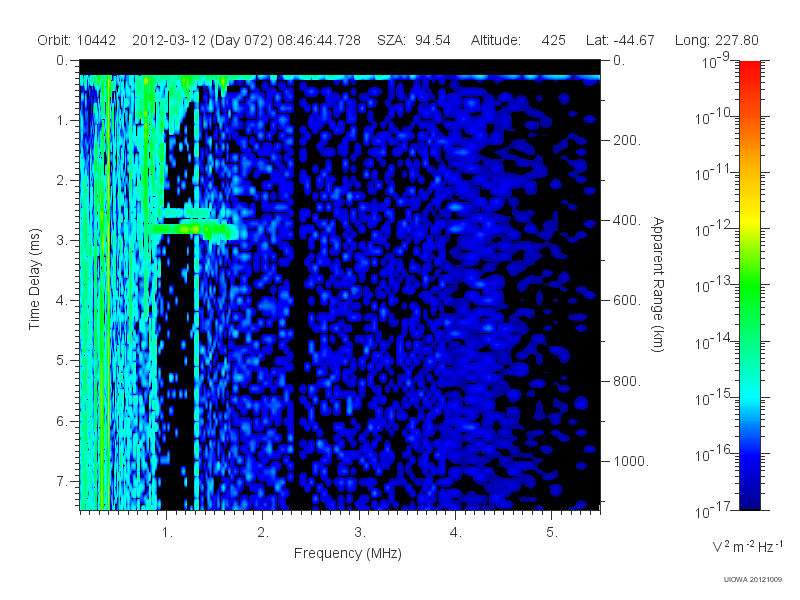Click the timestamp 08:46:44.728
The width and height of the screenshot is (800, 600).
coord(319,40)
